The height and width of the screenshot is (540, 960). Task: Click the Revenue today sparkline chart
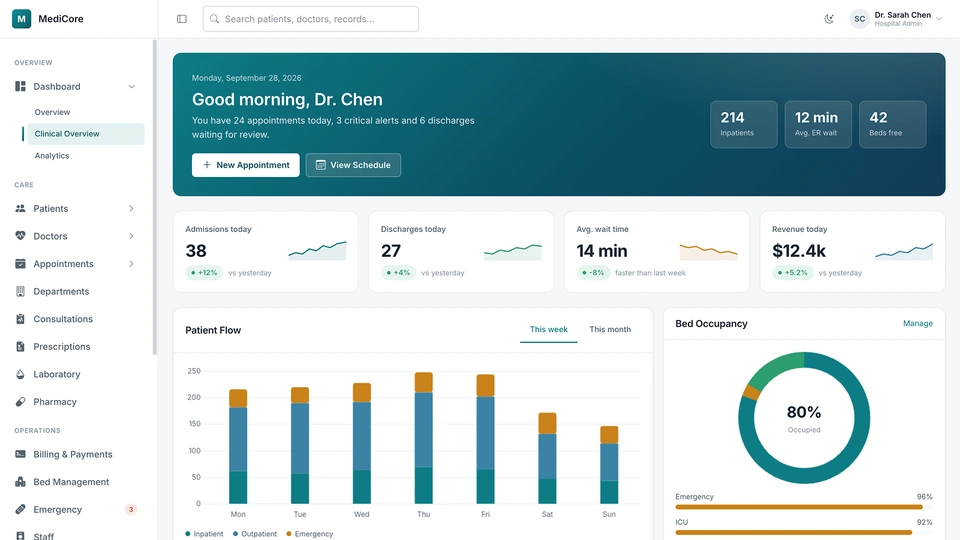[904, 251]
